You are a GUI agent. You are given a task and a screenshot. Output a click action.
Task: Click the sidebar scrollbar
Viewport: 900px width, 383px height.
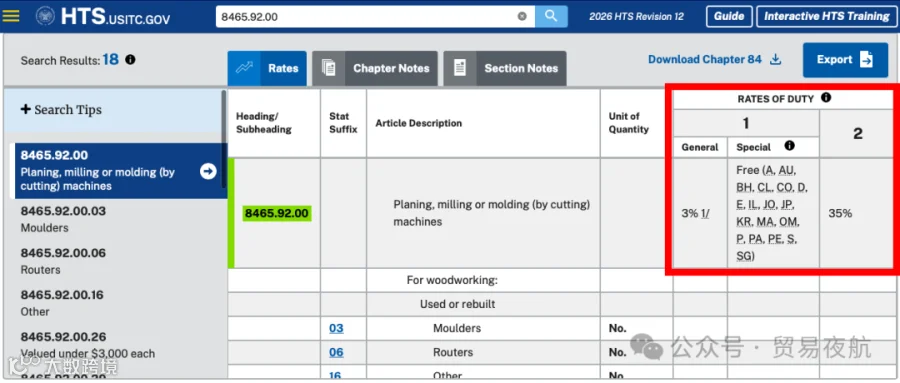point(224,138)
